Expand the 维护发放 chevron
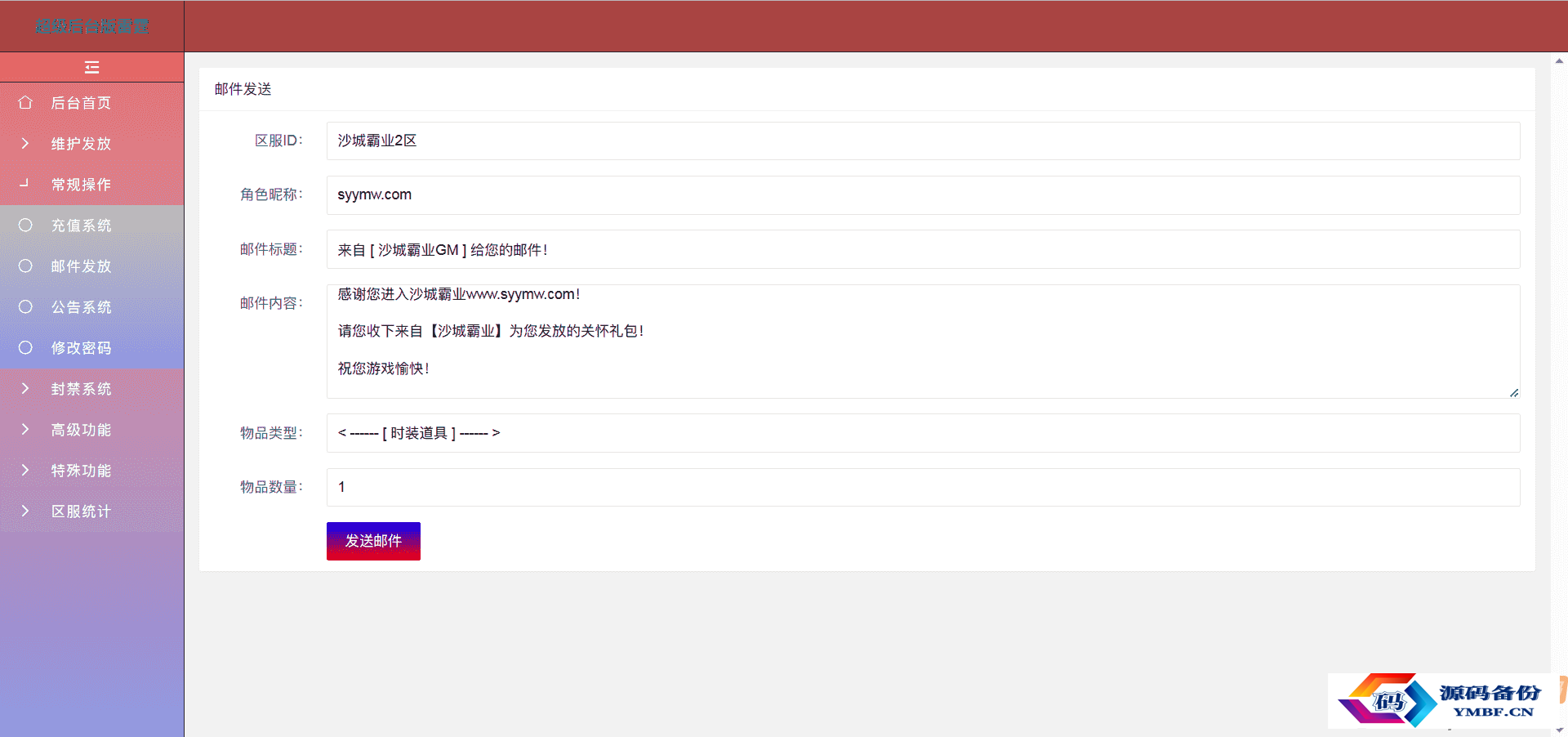 pos(25,143)
